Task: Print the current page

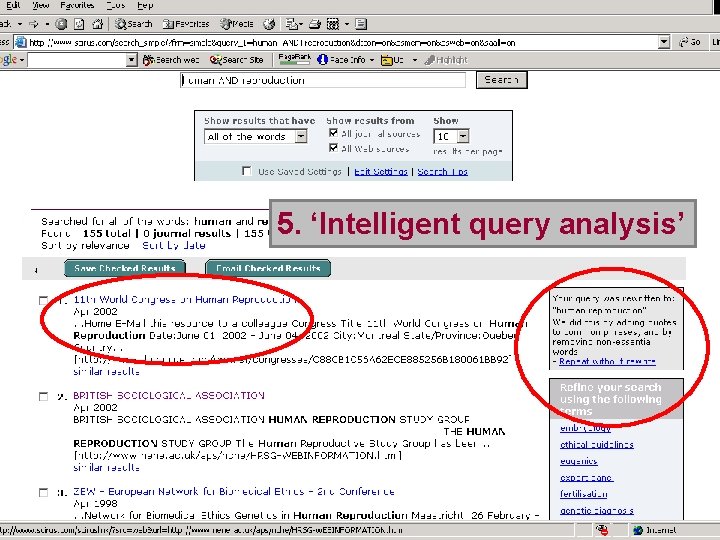Action: click(x=315, y=23)
